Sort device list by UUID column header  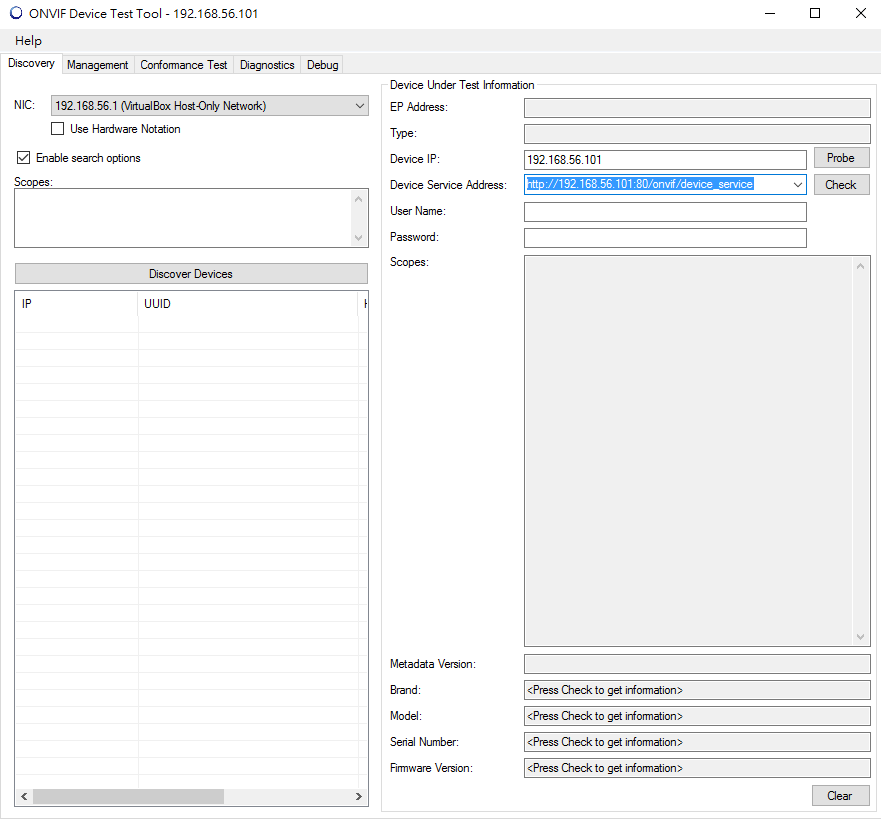tap(248, 304)
